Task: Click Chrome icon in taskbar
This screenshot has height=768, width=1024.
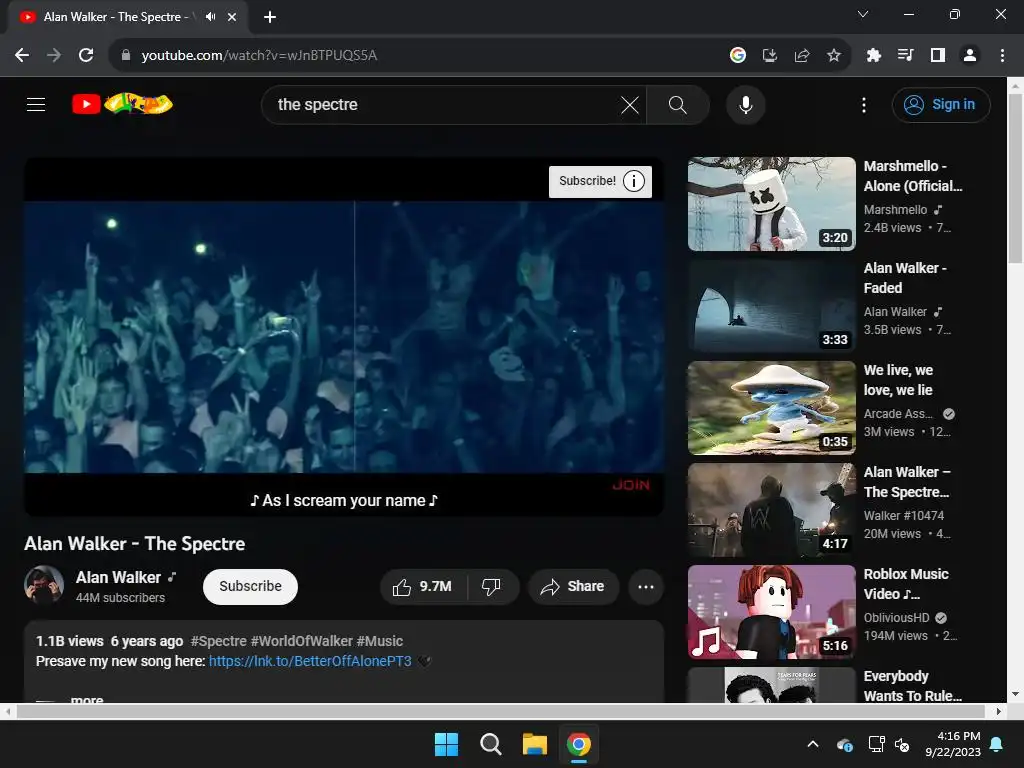Action: click(579, 744)
